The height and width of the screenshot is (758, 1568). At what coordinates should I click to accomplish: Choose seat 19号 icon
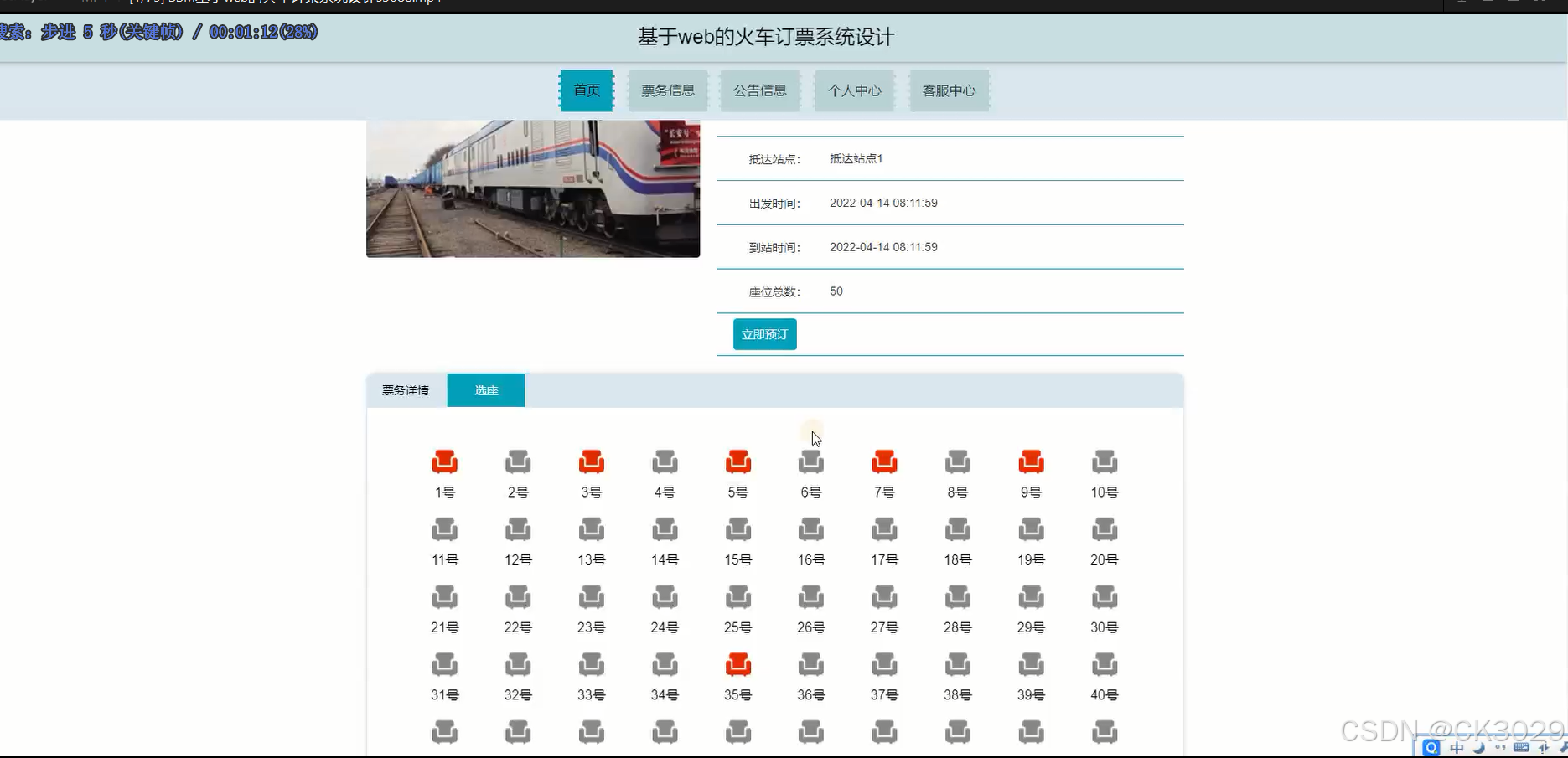(x=1031, y=529)
